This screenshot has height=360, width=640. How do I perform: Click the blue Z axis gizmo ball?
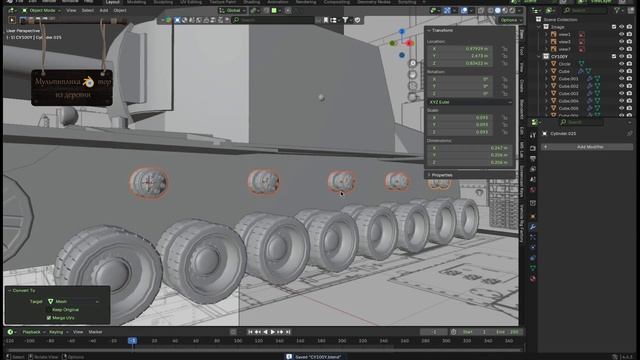pos(402,31)
